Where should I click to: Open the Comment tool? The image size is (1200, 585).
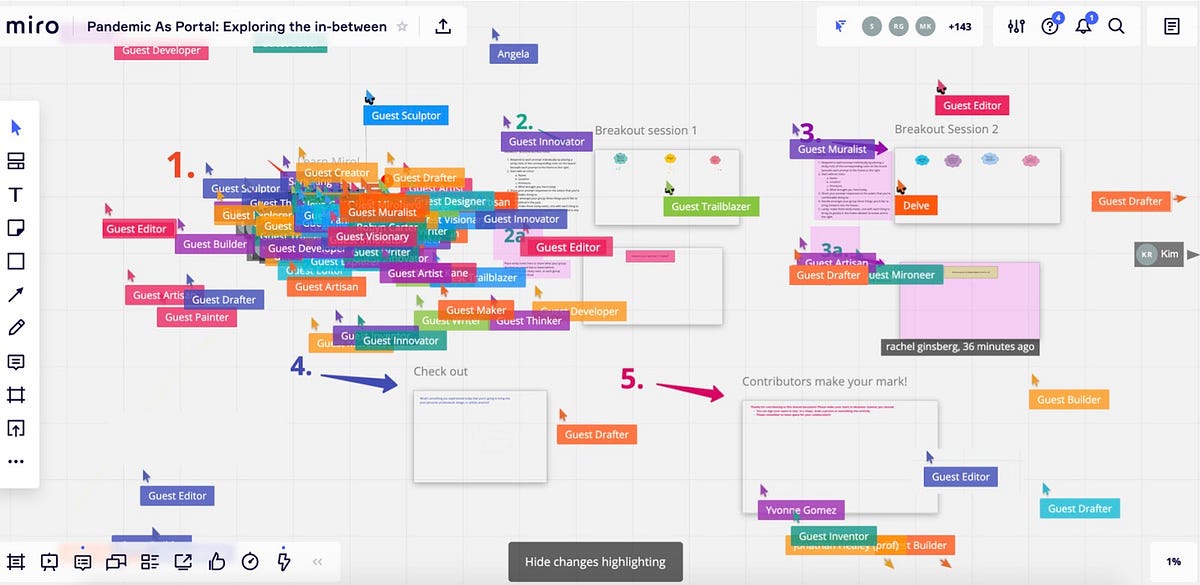[x=16, y=361]
